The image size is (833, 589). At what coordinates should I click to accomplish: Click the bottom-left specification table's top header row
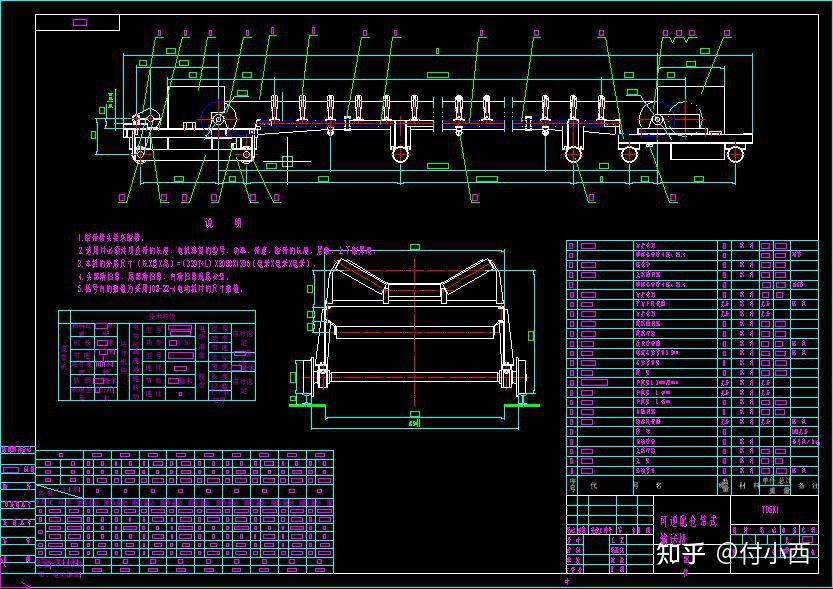[x=184, y=455]
